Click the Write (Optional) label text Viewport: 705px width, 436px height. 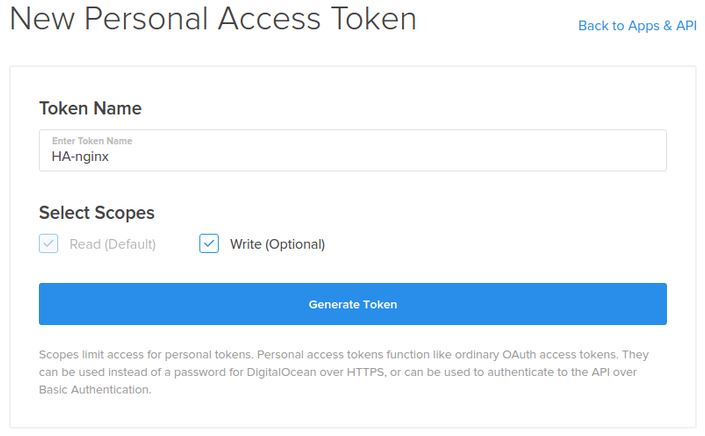[x=277, y=244]
